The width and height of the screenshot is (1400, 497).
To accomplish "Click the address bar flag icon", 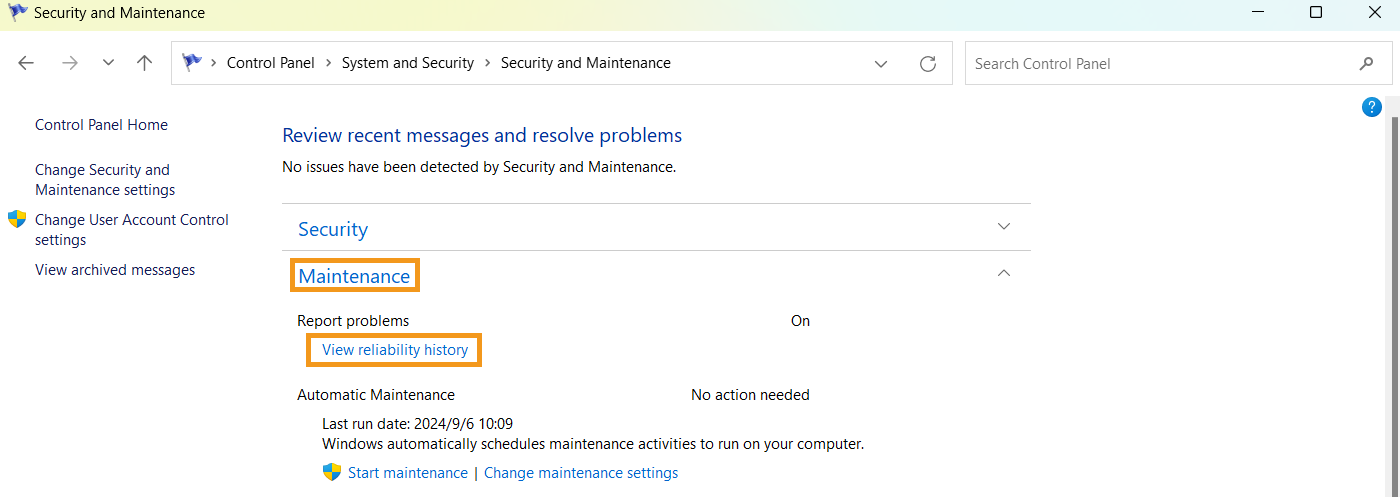I will (x=192, y=63).
